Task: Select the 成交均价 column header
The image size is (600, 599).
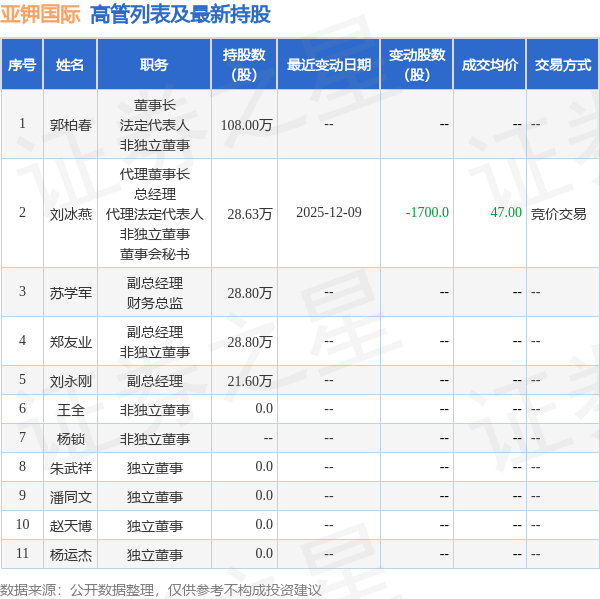Action: coord(490,65)
